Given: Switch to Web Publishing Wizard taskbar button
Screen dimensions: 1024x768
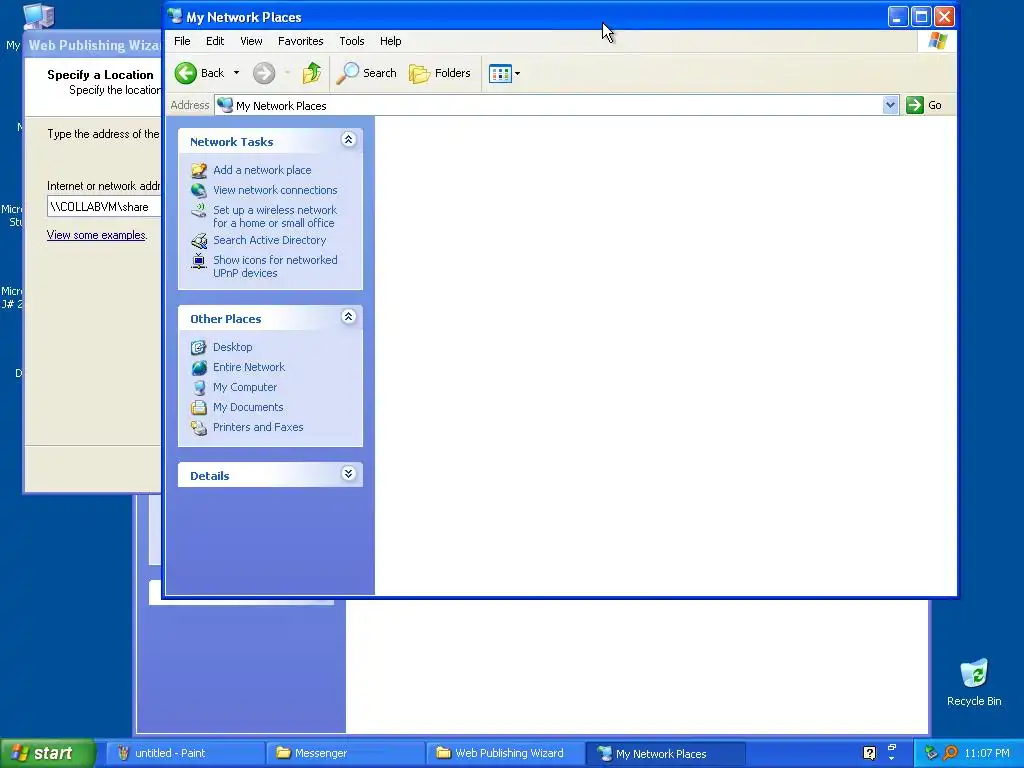Looking at the screenshot, I should click(505, 753).
